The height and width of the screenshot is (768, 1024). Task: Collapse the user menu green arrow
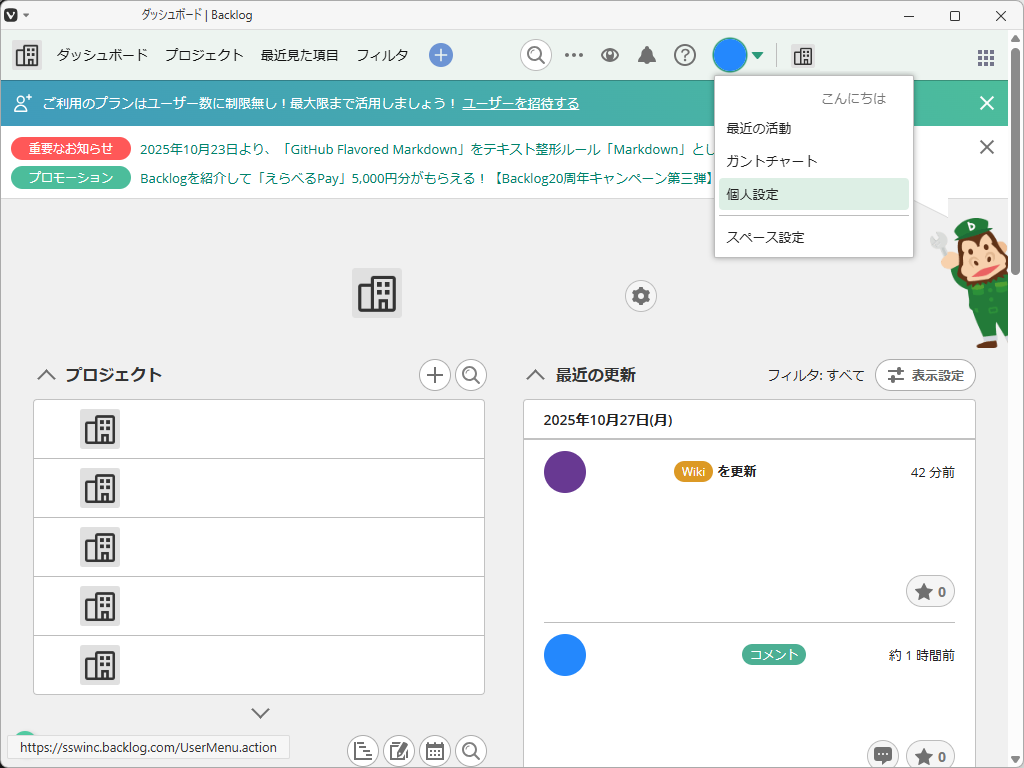[x=758, y=56]
